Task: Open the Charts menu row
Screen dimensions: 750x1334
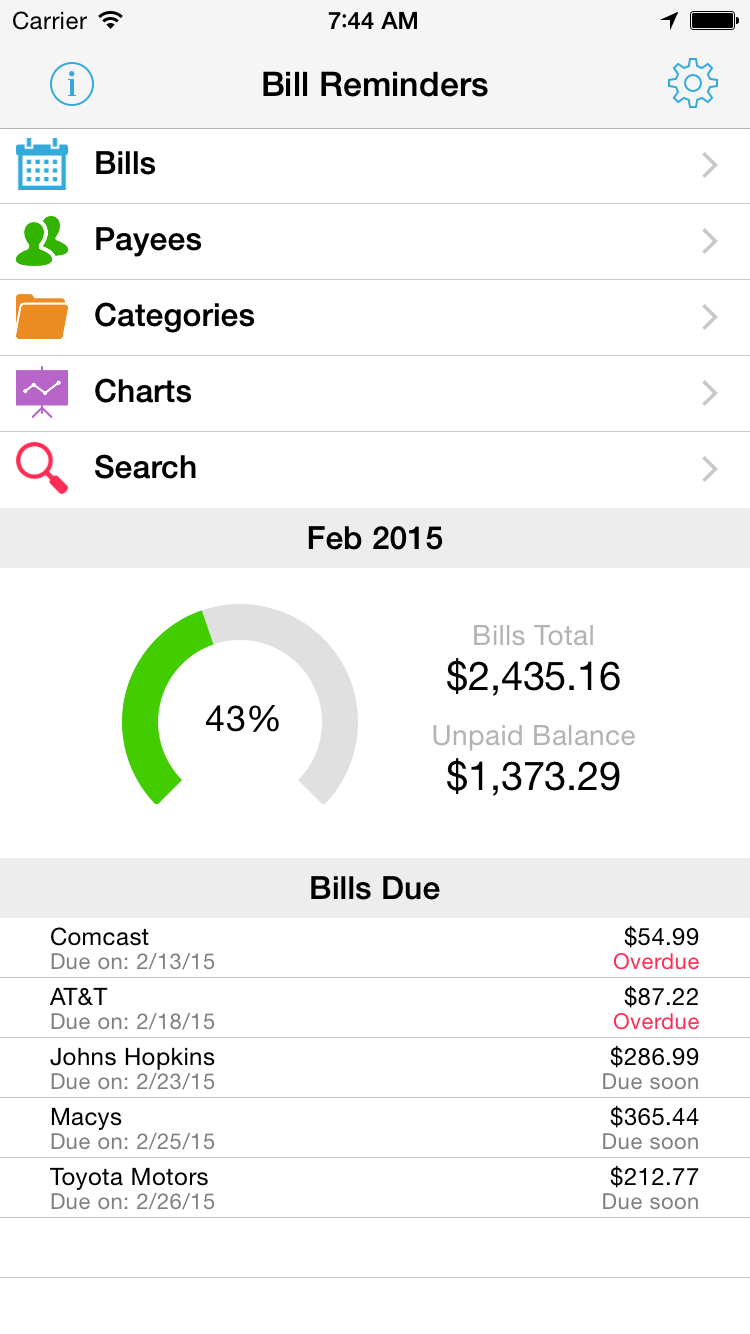Action: click(375, 392)
